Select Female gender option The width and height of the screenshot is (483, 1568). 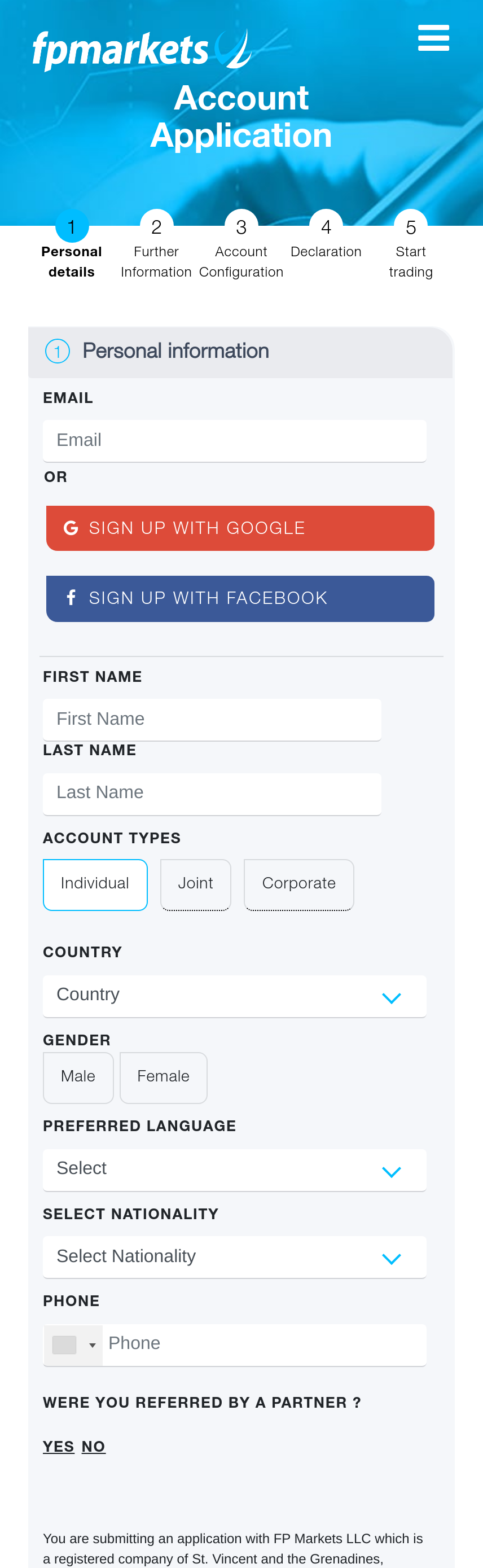click(x=163, y=1078)
